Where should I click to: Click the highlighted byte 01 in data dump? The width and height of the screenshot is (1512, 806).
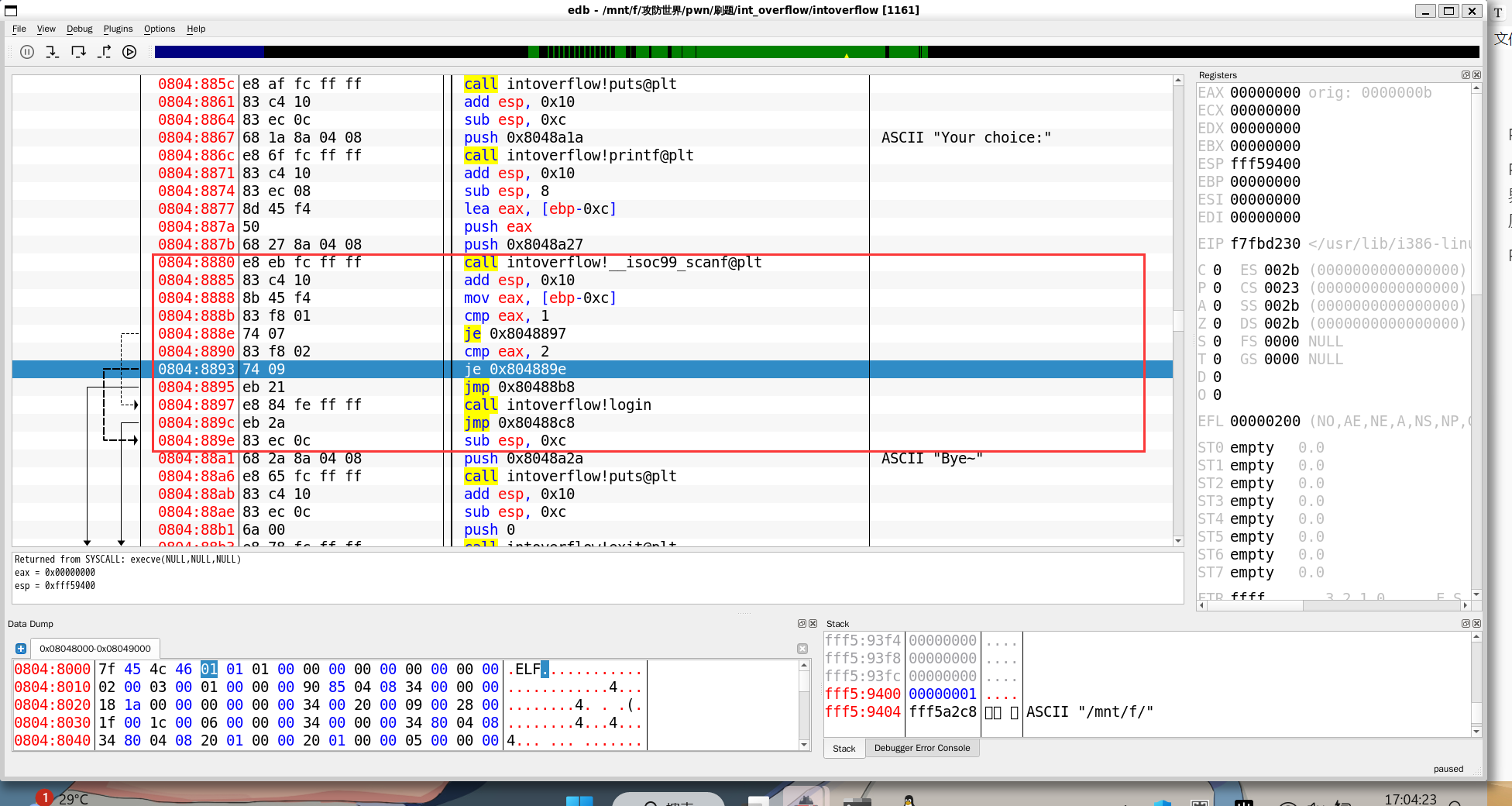pos(209,669)
